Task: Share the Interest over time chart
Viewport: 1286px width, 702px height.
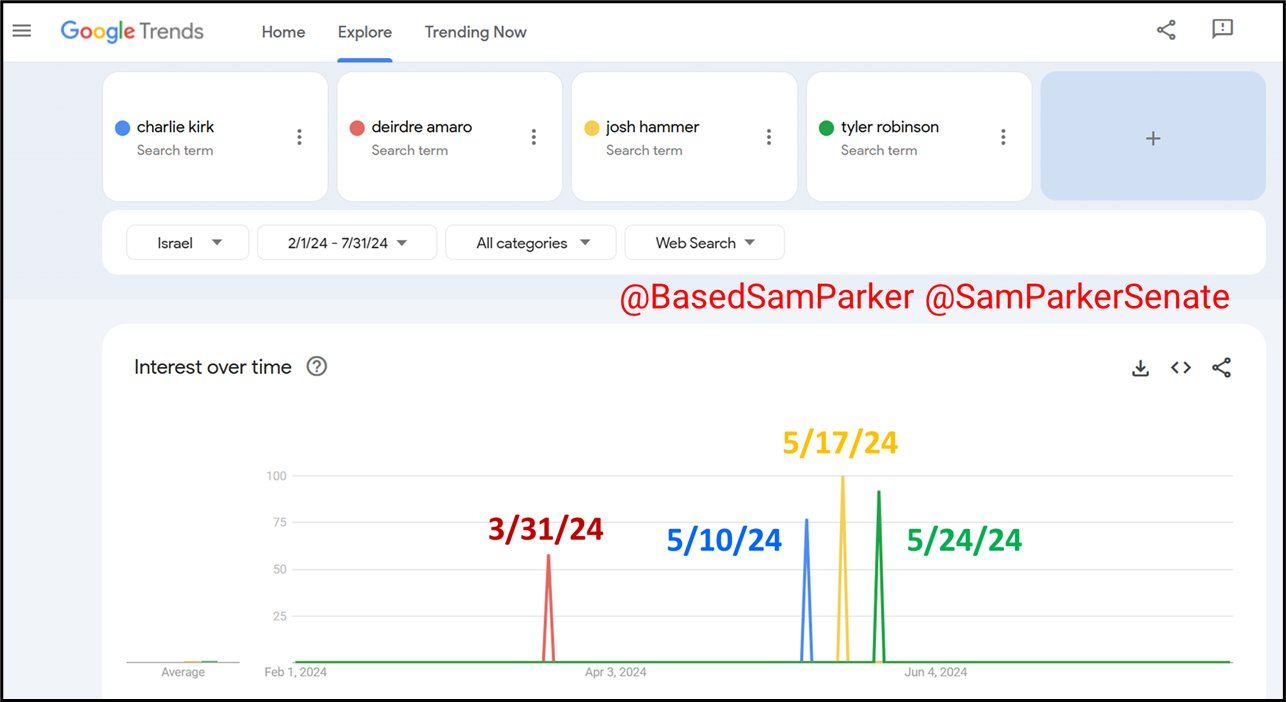Action: point(1221,368)
